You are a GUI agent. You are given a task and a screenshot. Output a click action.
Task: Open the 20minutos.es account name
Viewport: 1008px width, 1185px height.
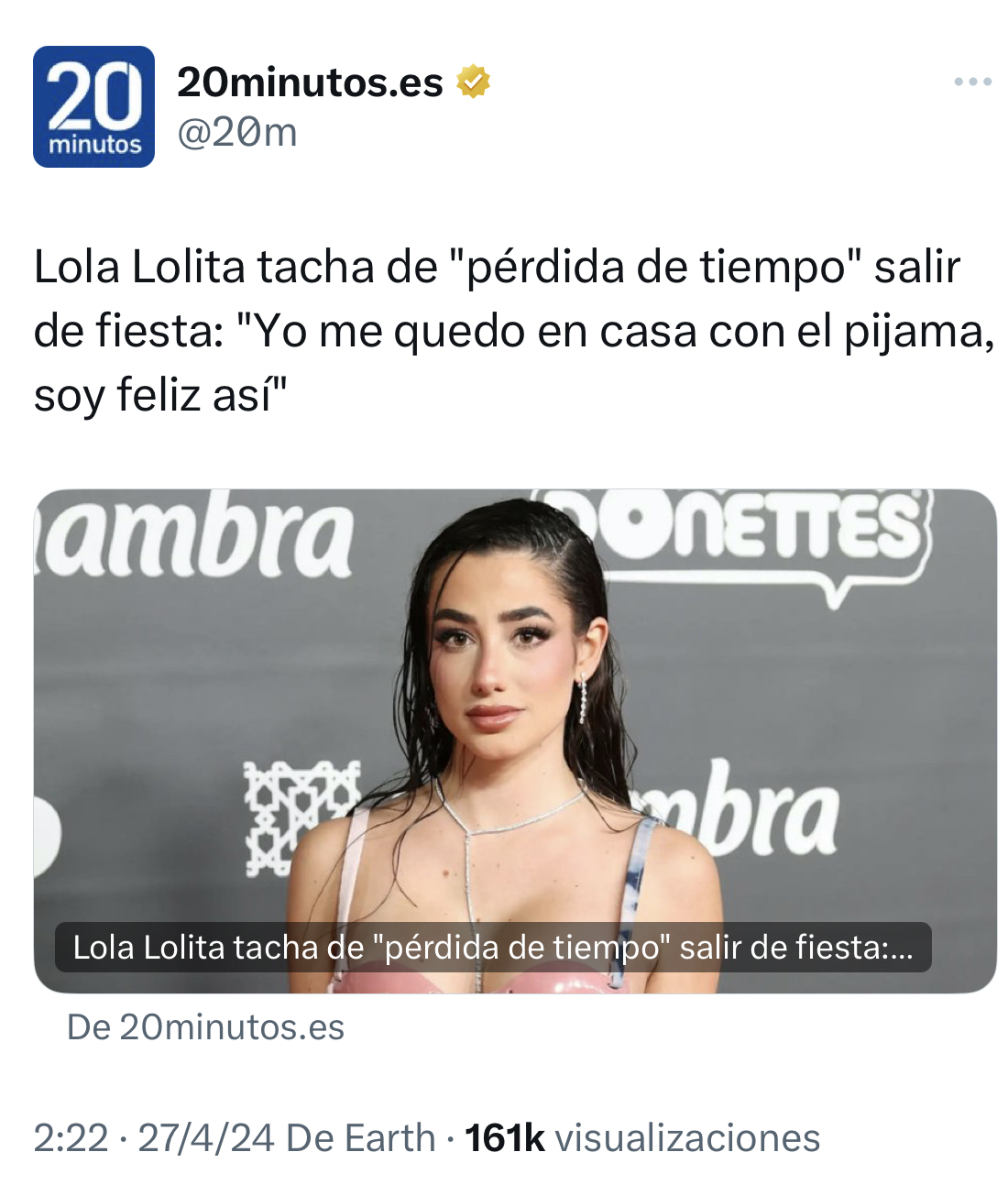tap(310, 82)
